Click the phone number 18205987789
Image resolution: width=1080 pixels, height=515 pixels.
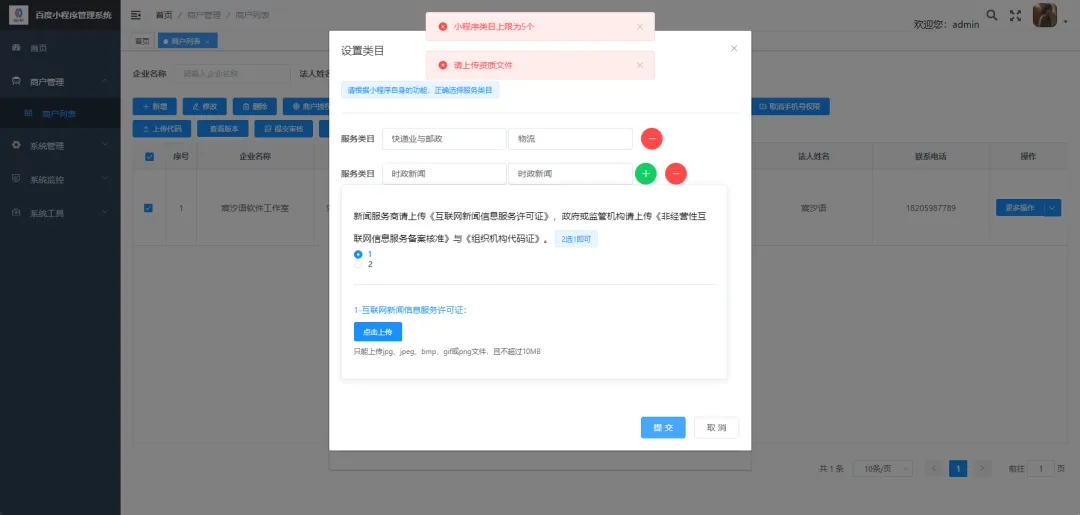click(931, 208)
